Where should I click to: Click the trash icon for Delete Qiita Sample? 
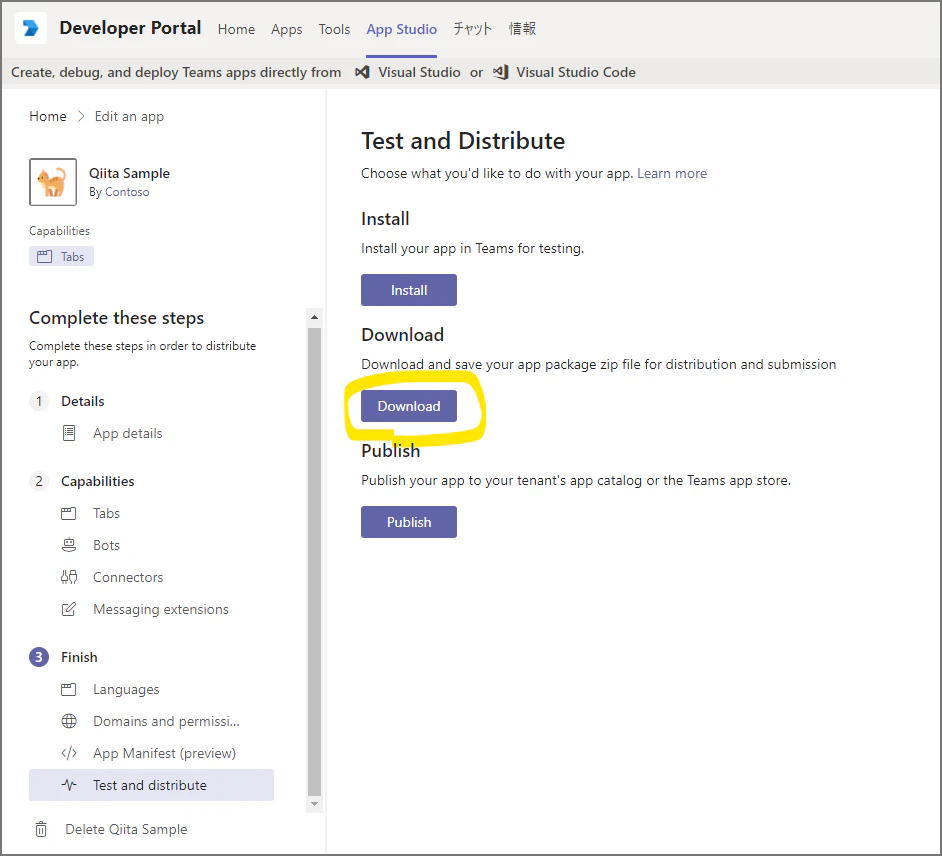click(41, 829)
